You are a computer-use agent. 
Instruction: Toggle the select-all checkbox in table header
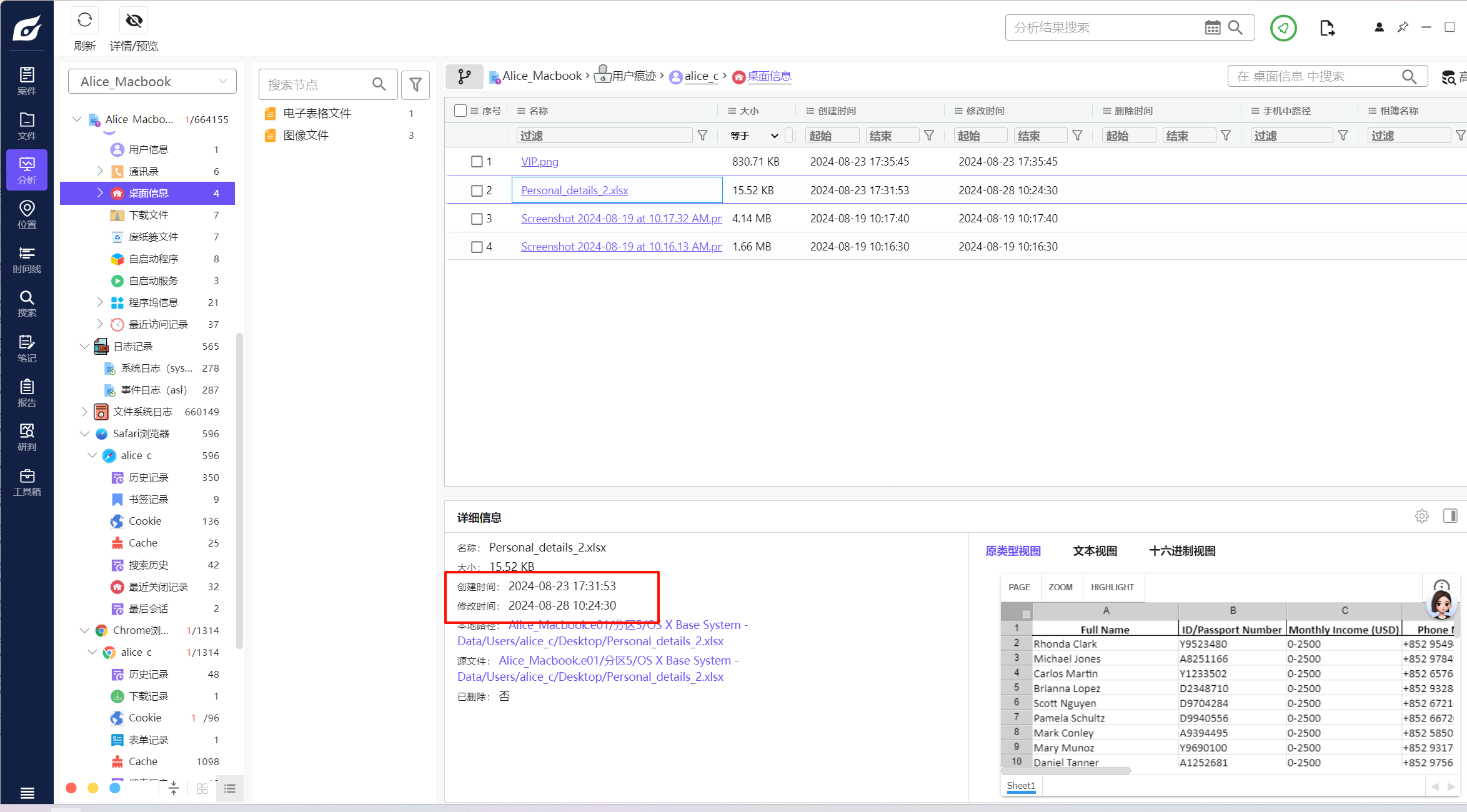pyautogui.click(x=460, y=111)
